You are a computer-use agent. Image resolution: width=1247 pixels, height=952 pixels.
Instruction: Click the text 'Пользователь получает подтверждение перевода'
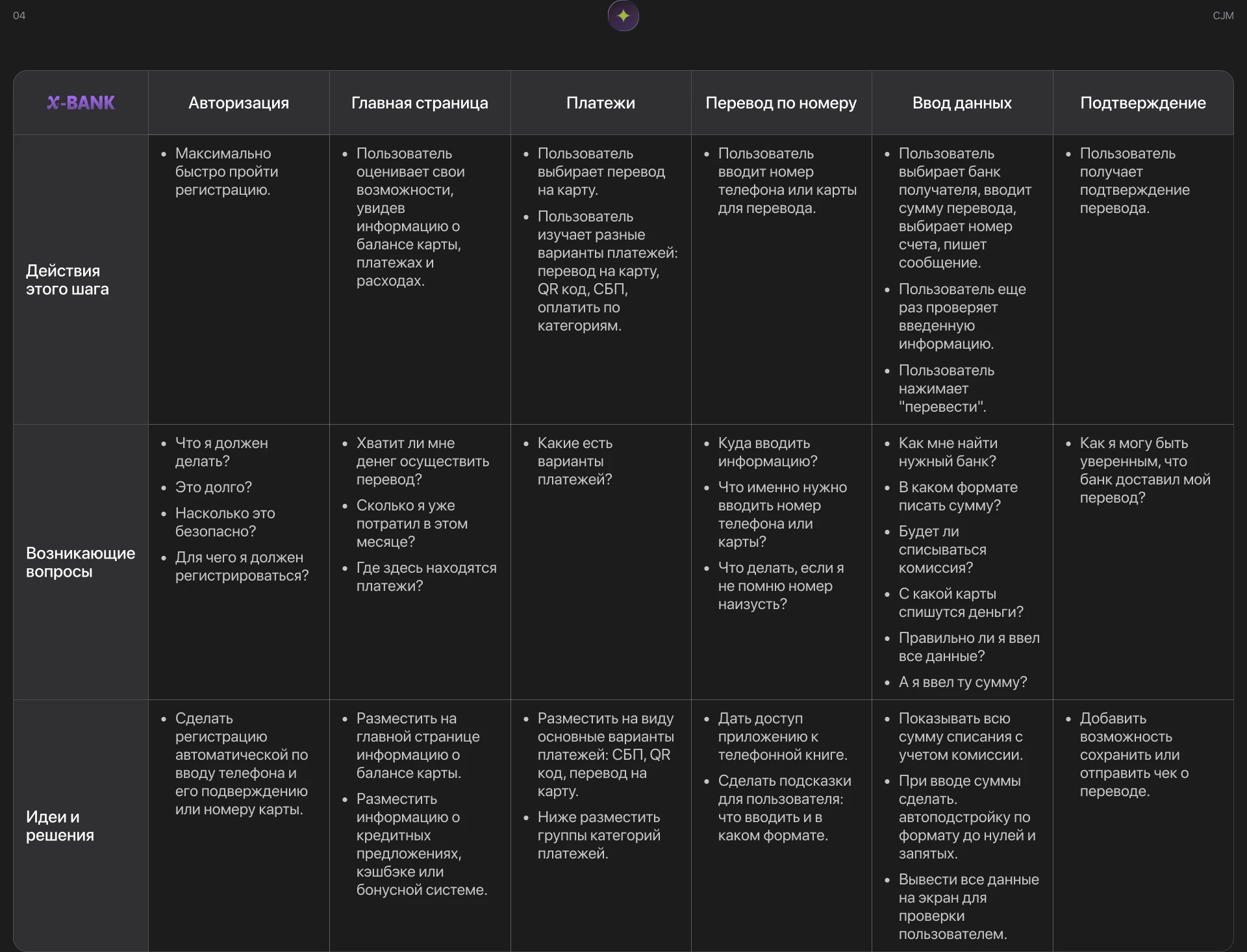(x=1134, y=181)
